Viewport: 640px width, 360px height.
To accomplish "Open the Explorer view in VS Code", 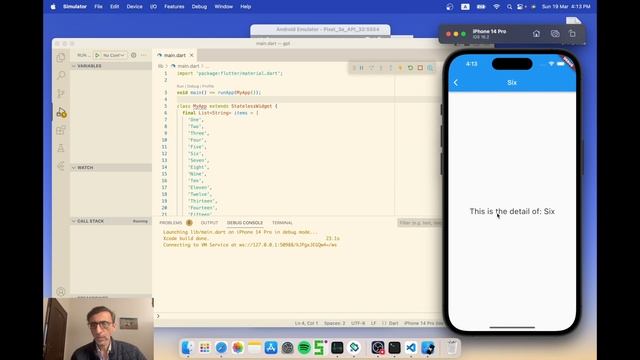I will [61, 58].
